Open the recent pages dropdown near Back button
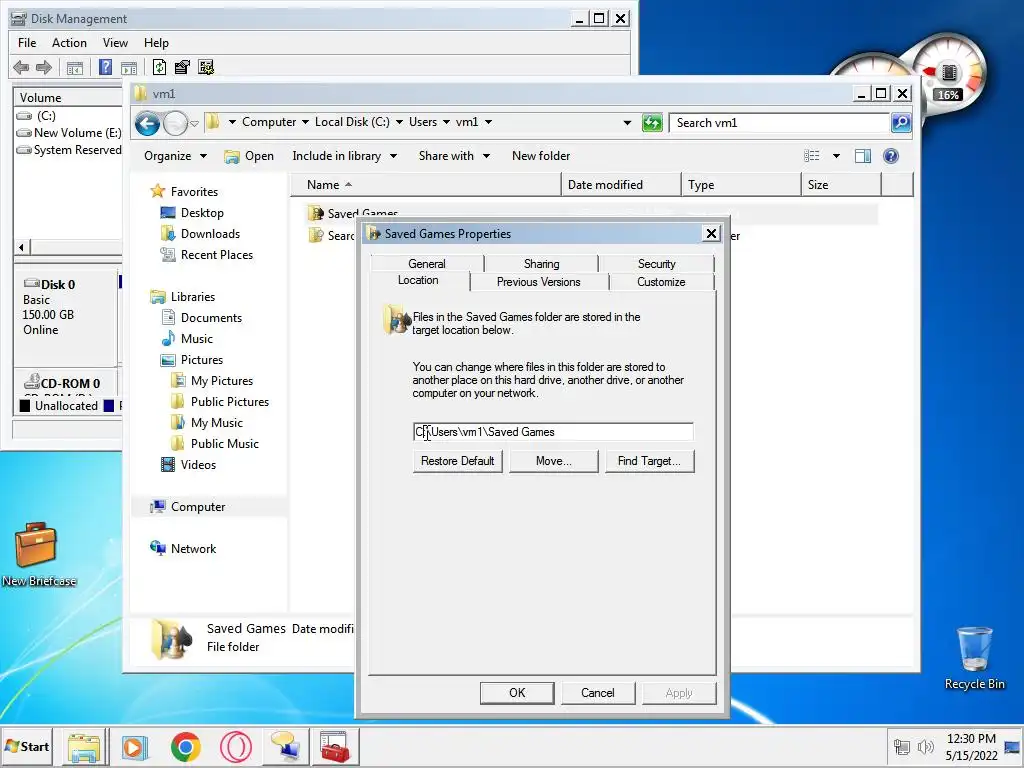1024x768 pixels. (x=194, y=123)
